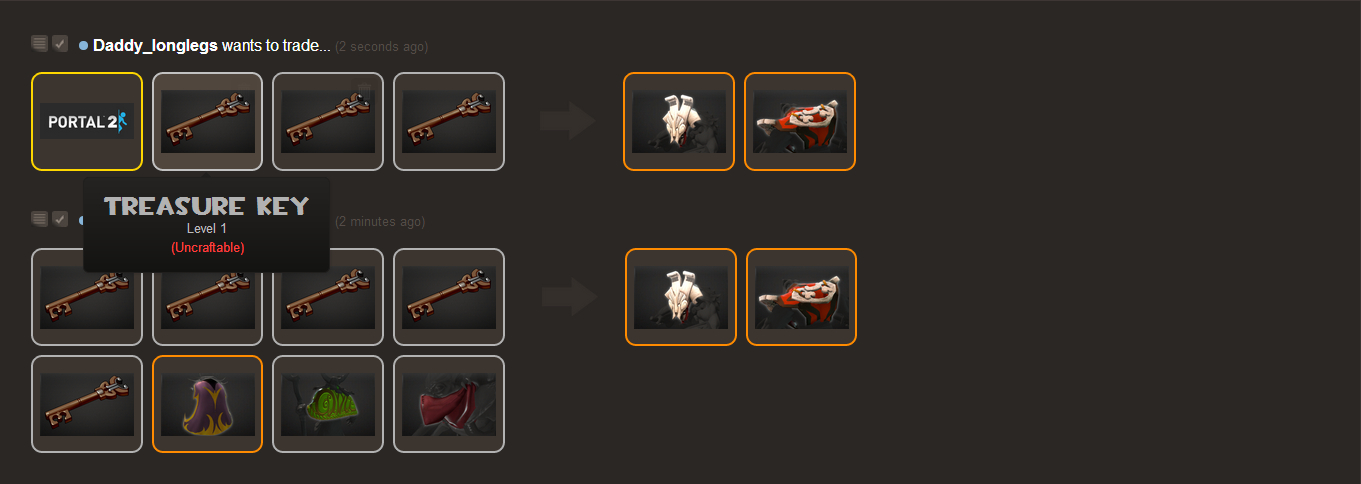Click the list icon on second trade listing
1361x484 pixels.
39,219
